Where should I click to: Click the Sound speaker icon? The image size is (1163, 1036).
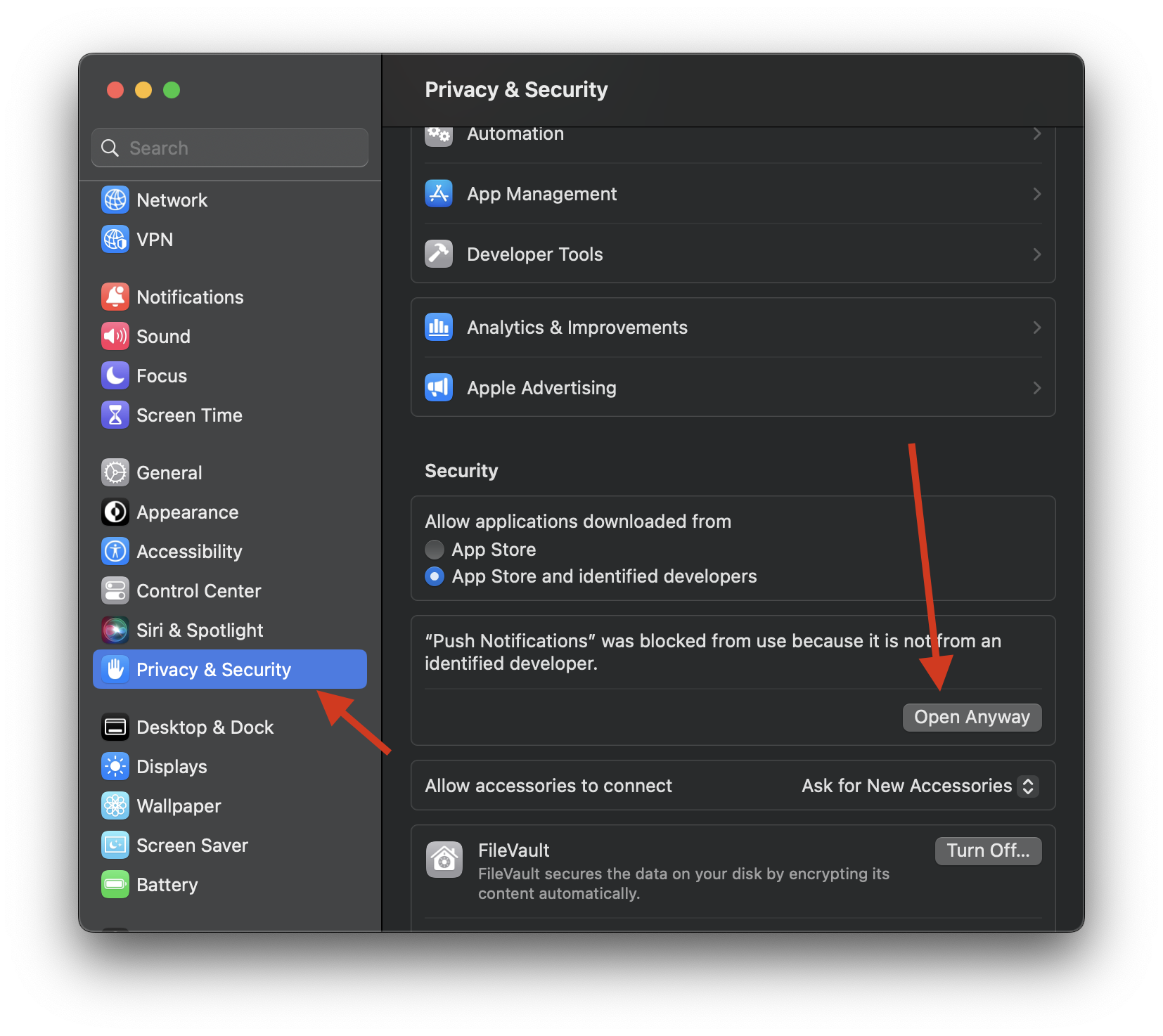(115, 337)
